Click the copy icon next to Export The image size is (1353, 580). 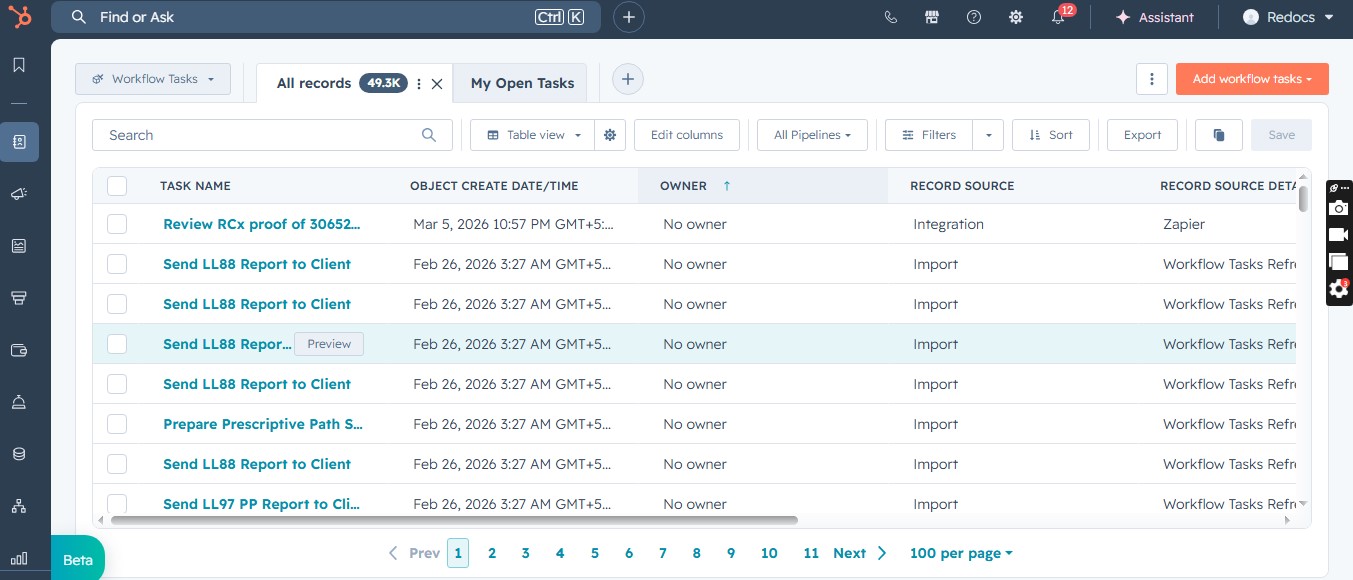click(1219, 135)
